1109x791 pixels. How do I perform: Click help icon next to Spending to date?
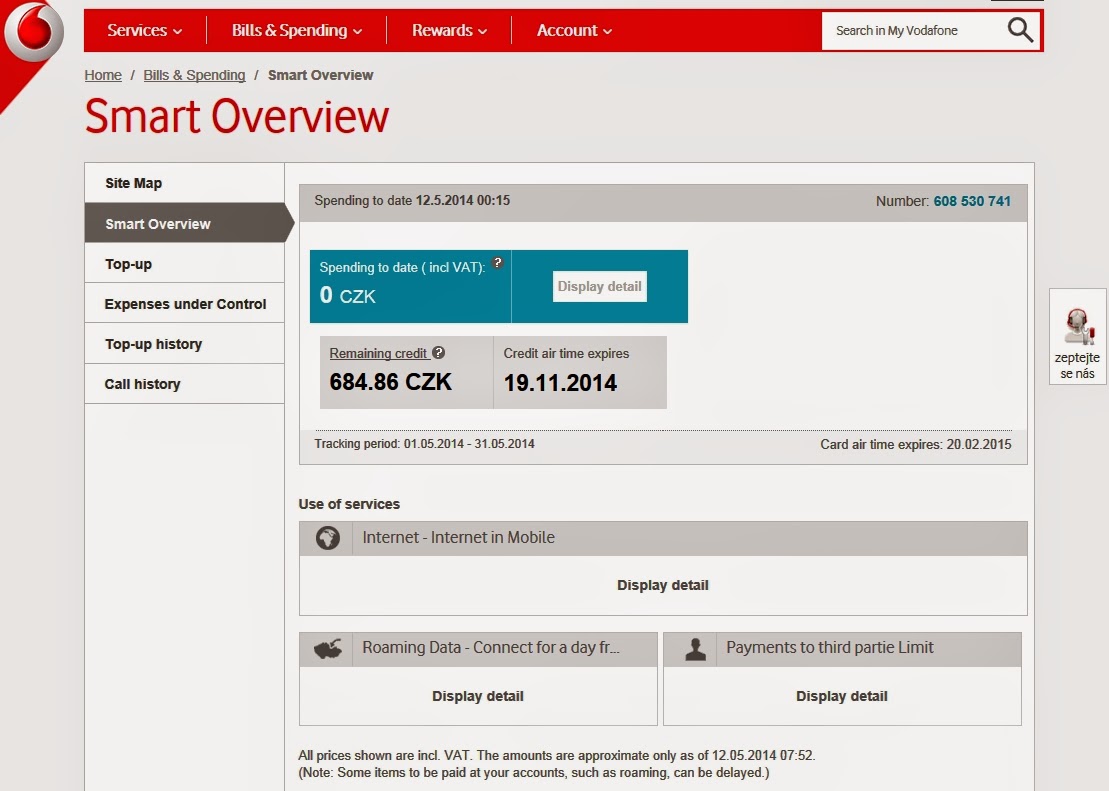498,262
